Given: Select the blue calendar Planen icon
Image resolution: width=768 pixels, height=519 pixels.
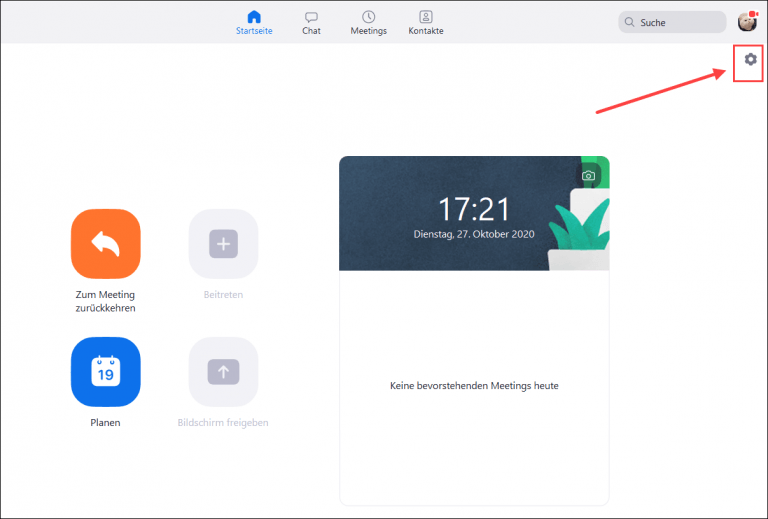Looking at the screenshot, I should (x=106, y=372).
